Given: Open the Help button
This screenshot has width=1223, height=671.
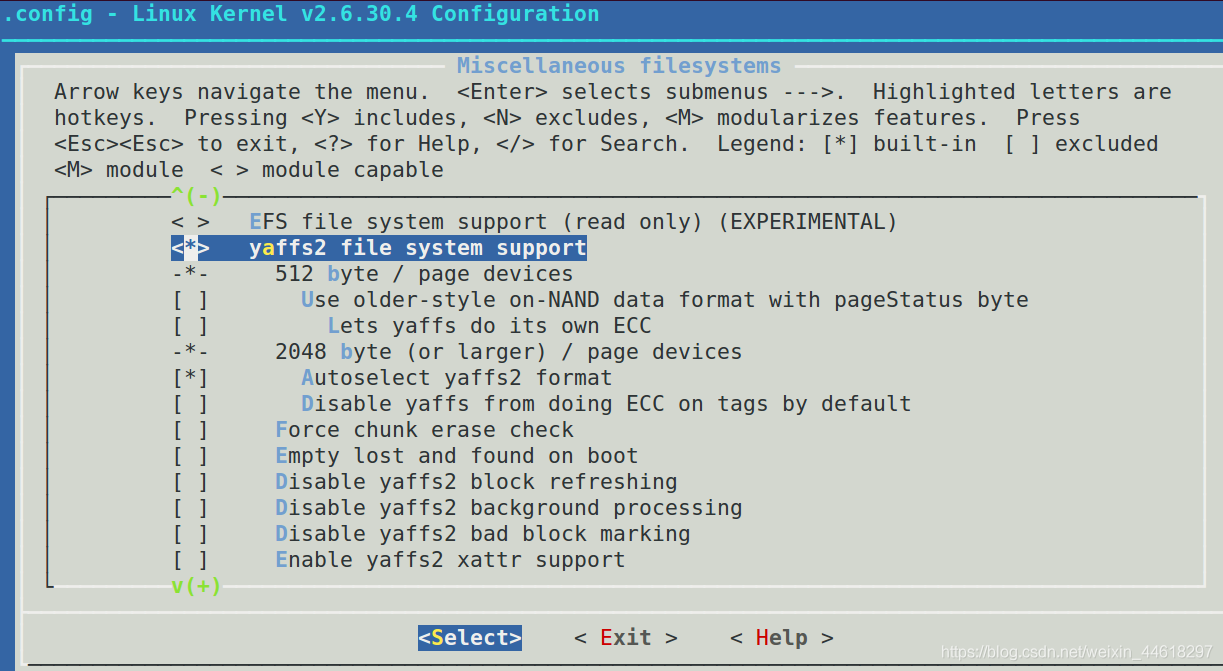Looking at the screenshot, I should [781, 638].
